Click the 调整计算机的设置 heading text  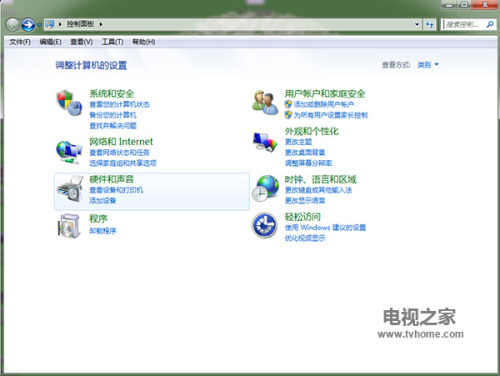coord(91,65)
